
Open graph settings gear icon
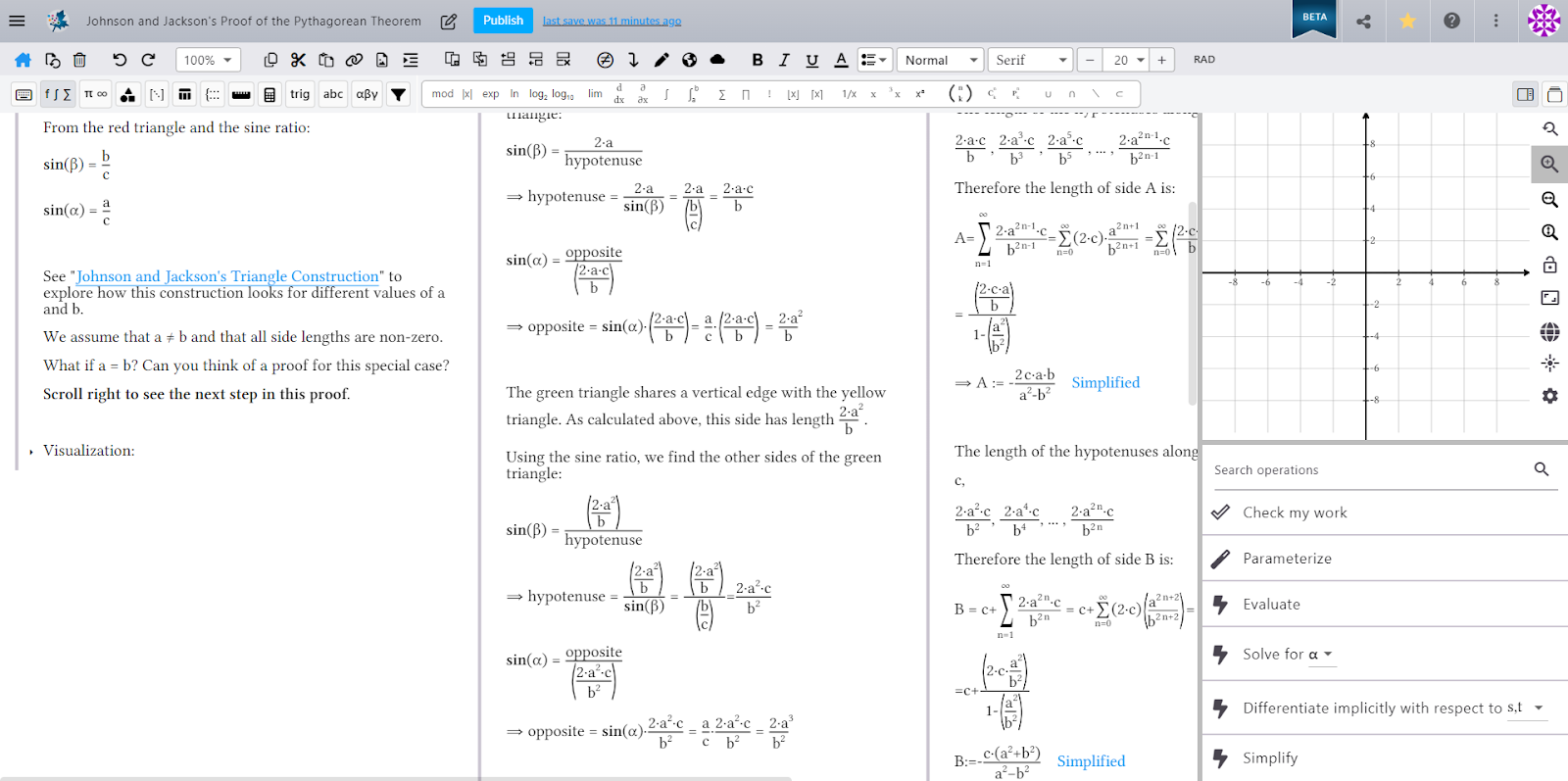(1549, 396)
